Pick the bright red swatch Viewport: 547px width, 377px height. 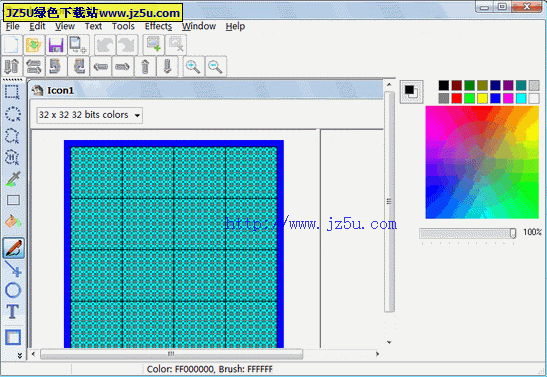pos(457,98)
